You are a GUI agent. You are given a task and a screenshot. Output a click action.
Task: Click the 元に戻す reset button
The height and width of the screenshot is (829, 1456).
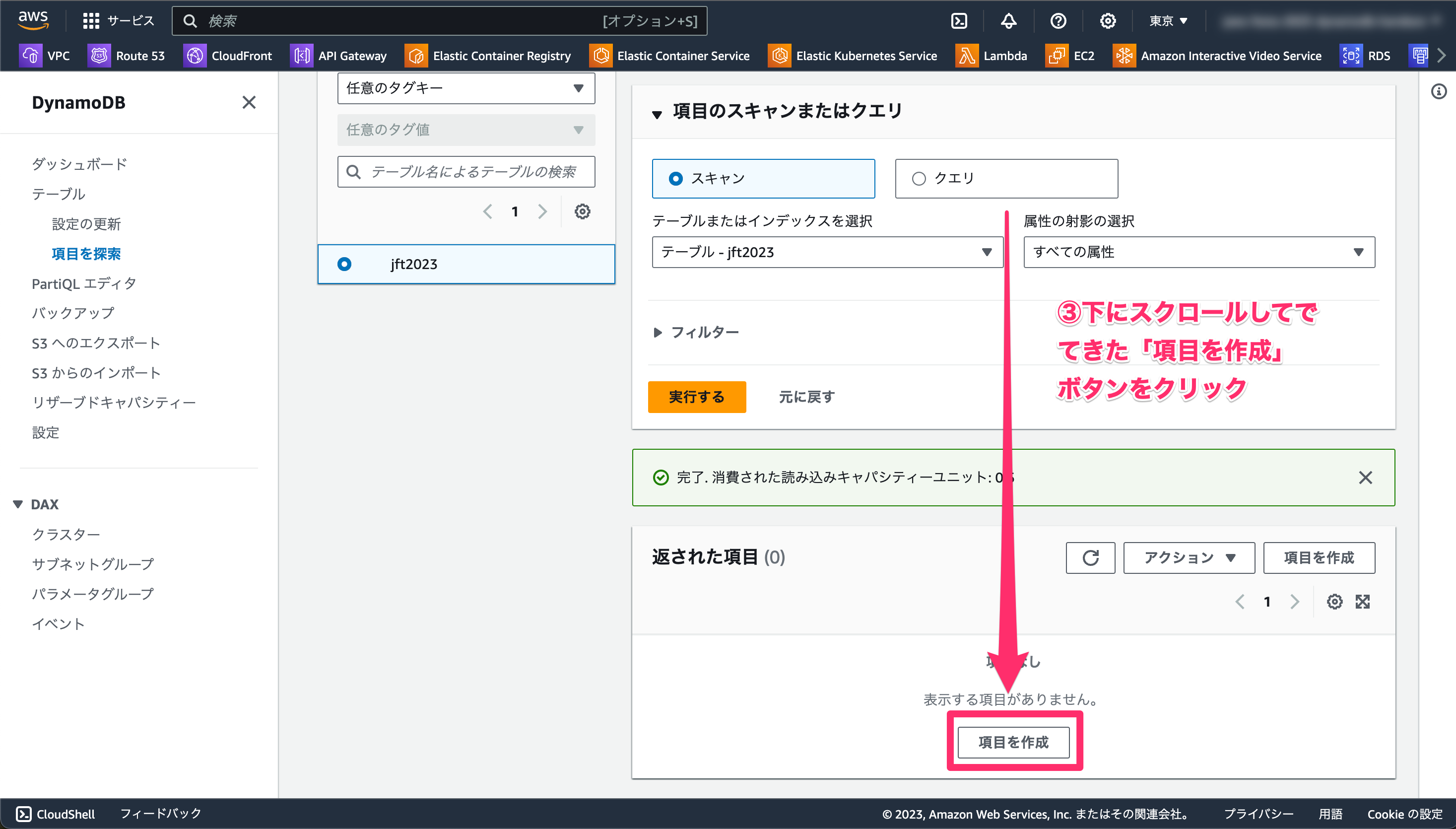pos(806,397)
